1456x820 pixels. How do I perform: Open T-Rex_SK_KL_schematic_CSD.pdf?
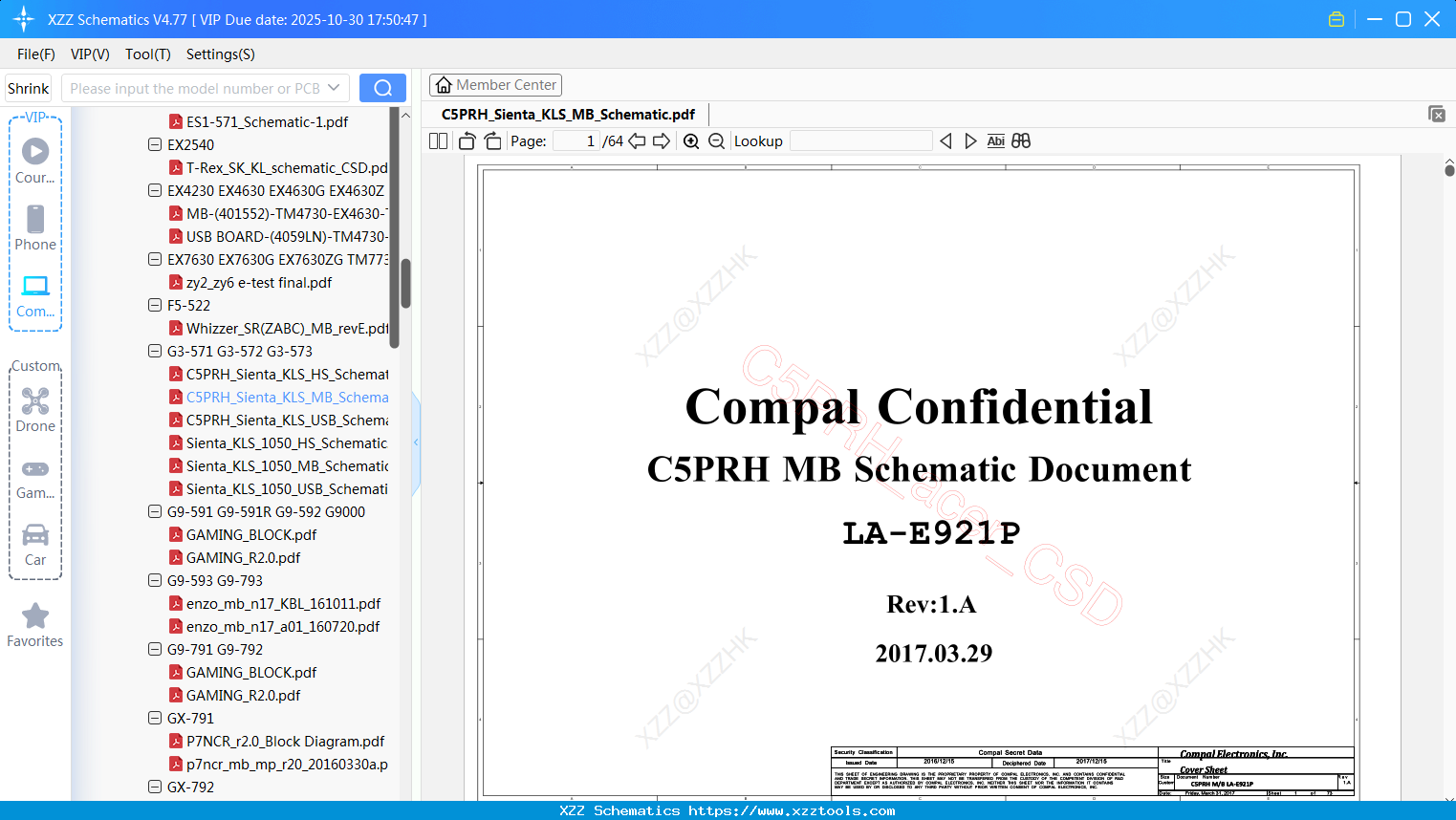278,168
